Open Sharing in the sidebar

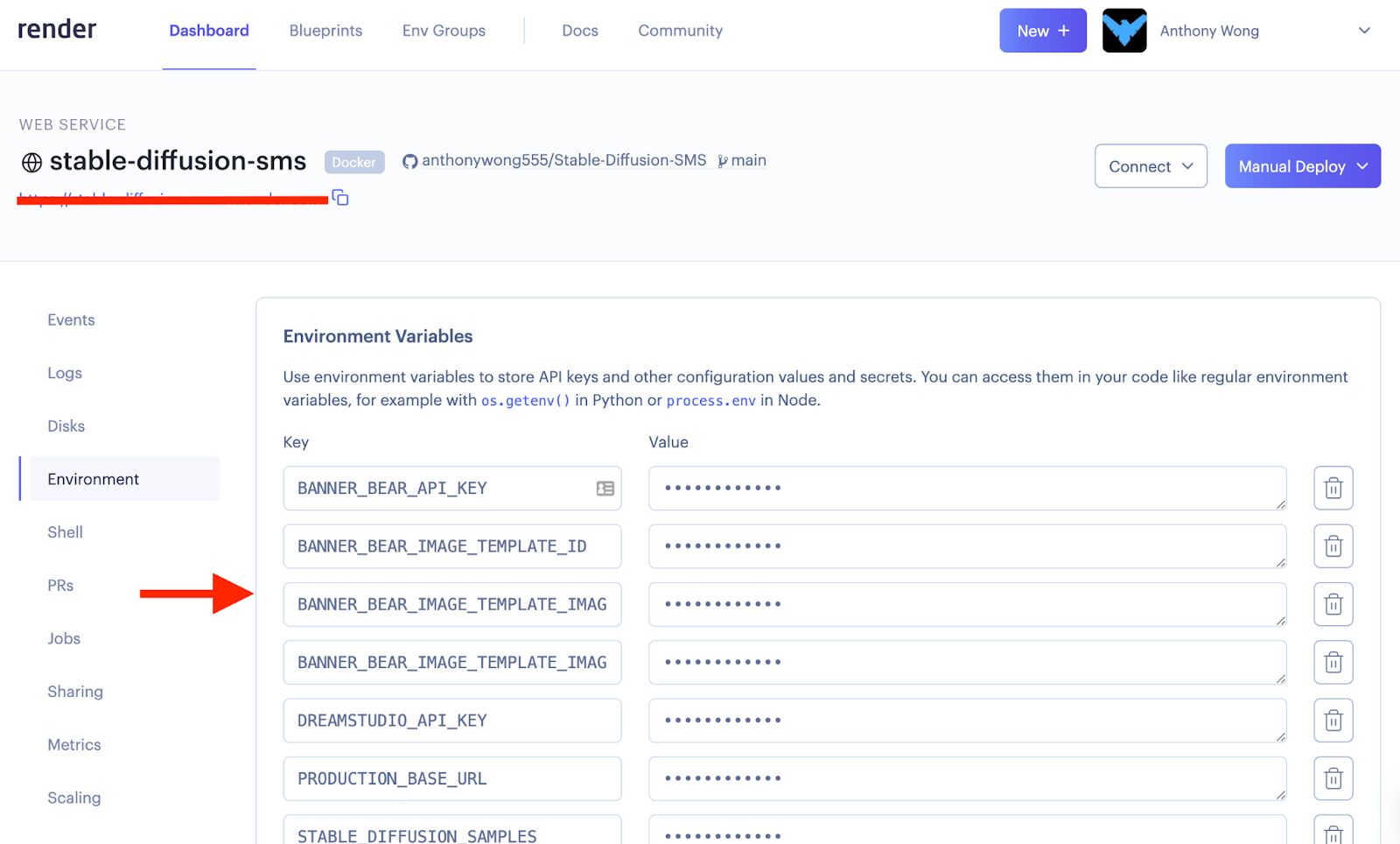click(75, 692)
